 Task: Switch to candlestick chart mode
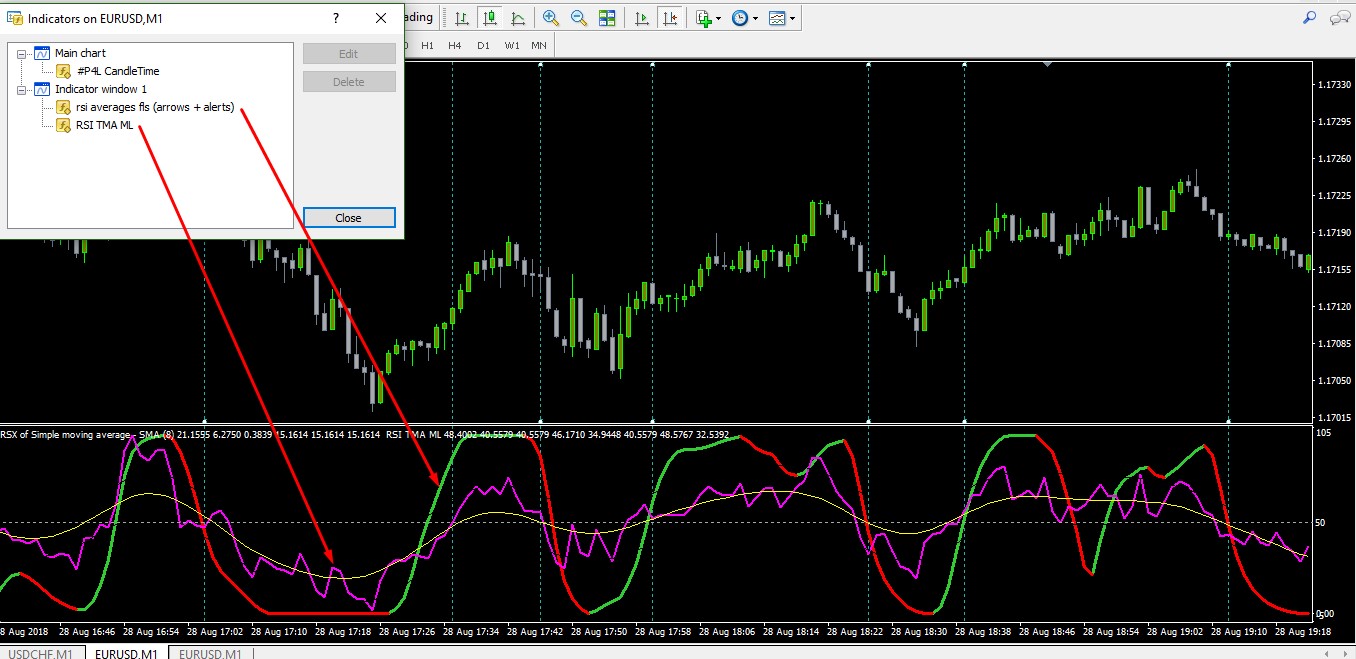(x=490, y=18)
